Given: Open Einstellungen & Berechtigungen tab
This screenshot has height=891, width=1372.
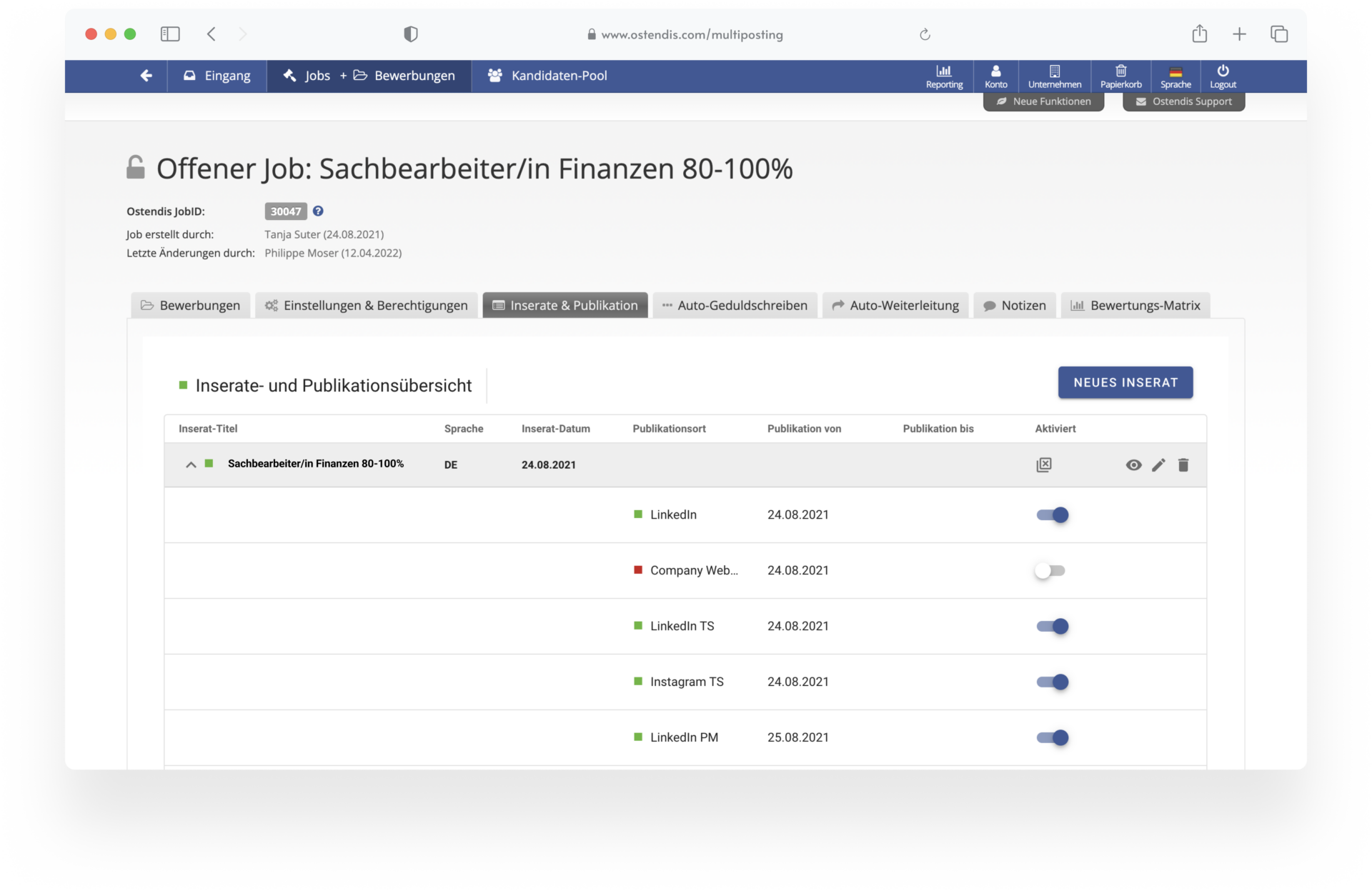Looking at the screenshot, I should click(367, 305).
